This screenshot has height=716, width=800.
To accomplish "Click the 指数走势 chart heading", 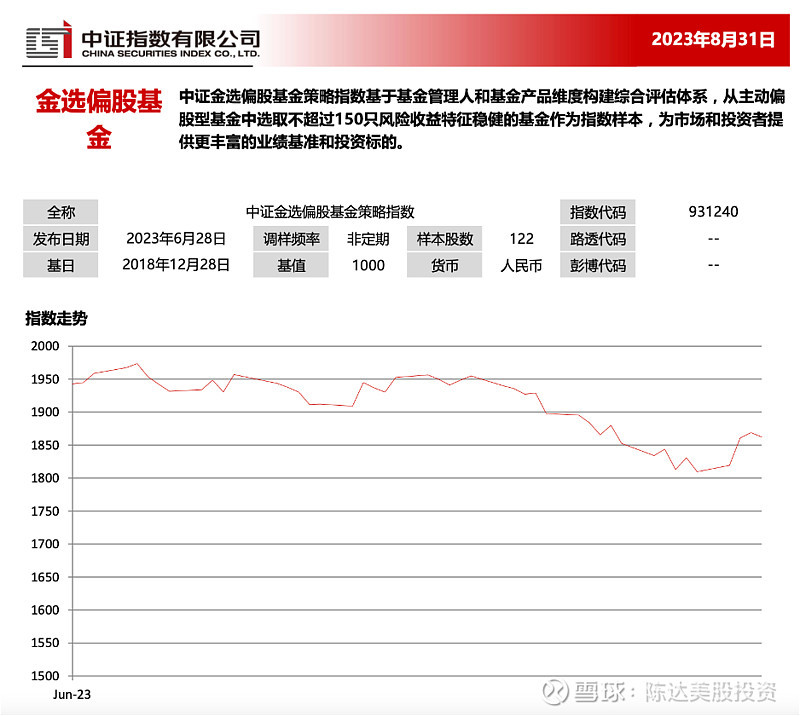I will point(56,319).
